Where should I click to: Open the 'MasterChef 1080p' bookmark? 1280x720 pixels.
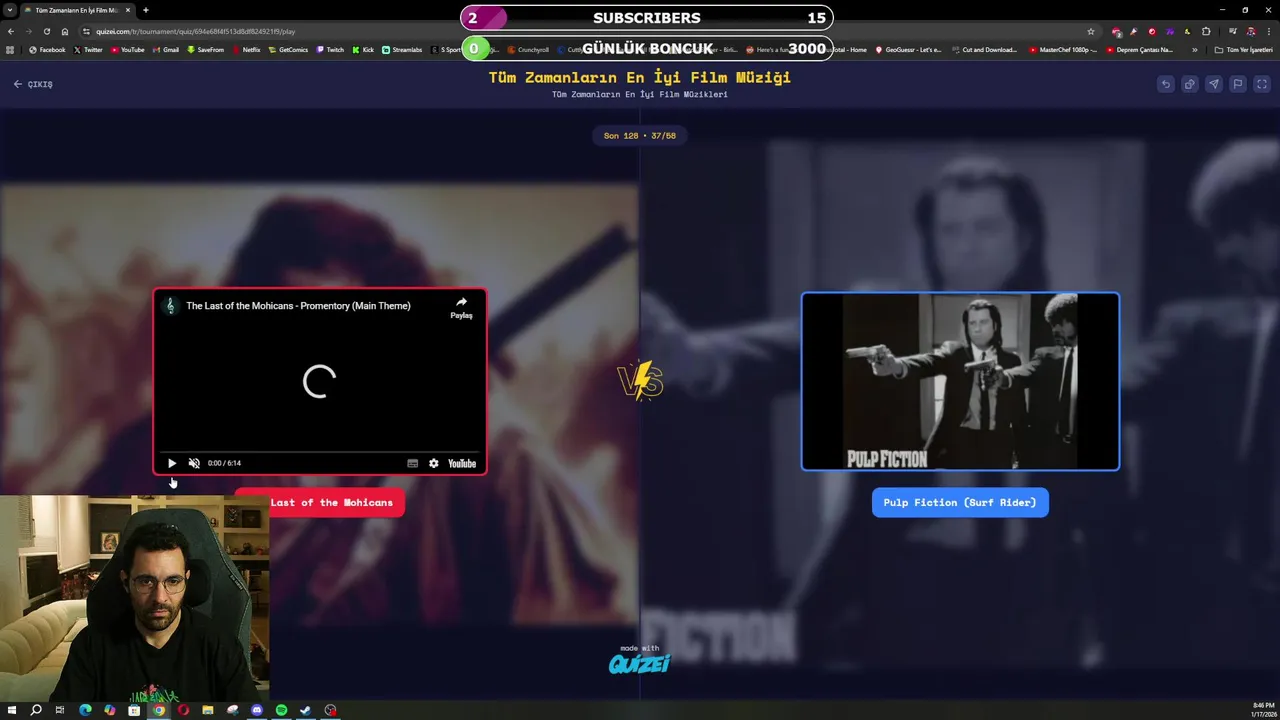1062,49
